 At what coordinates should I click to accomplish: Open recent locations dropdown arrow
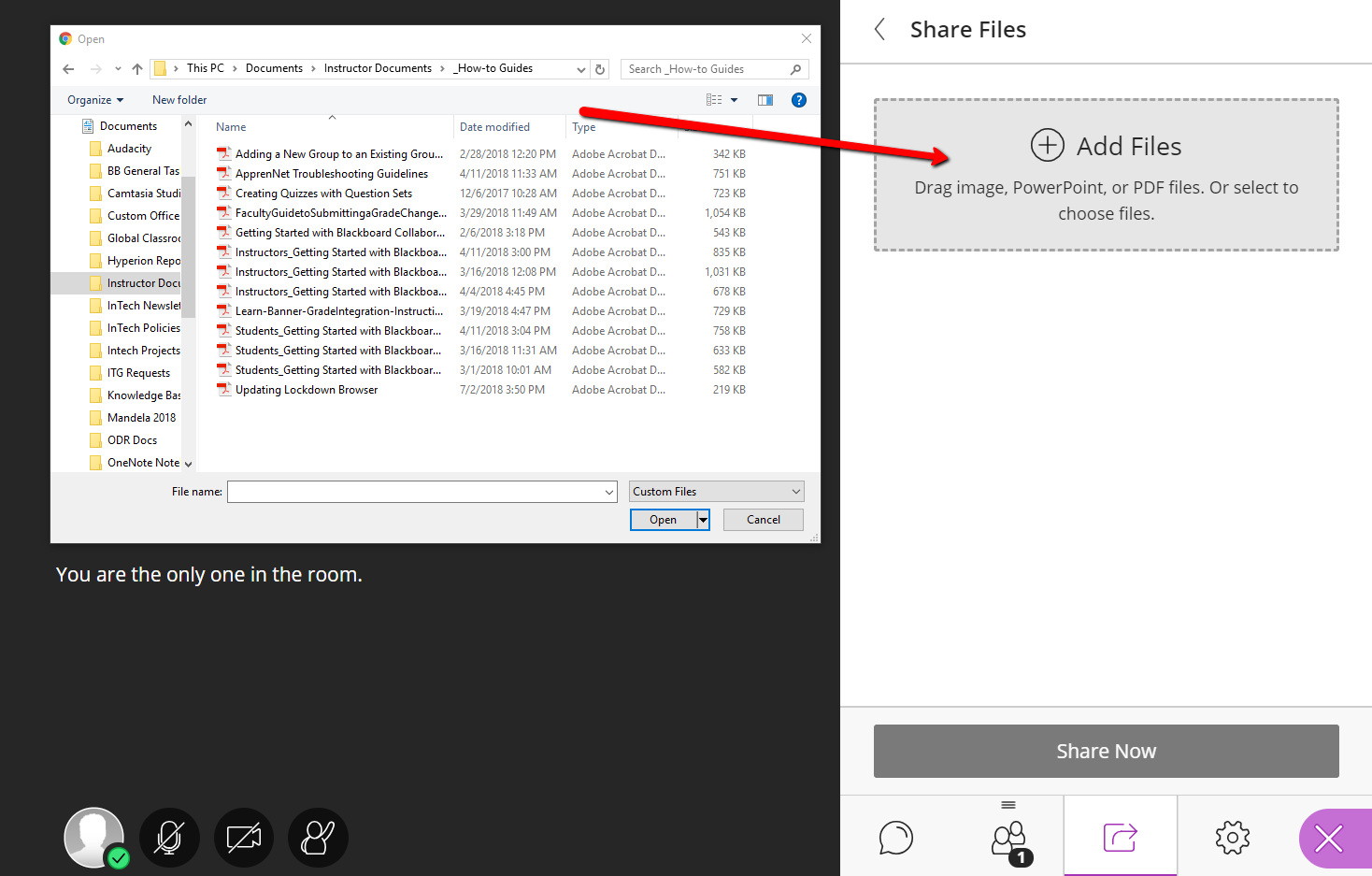coord(118,69)
